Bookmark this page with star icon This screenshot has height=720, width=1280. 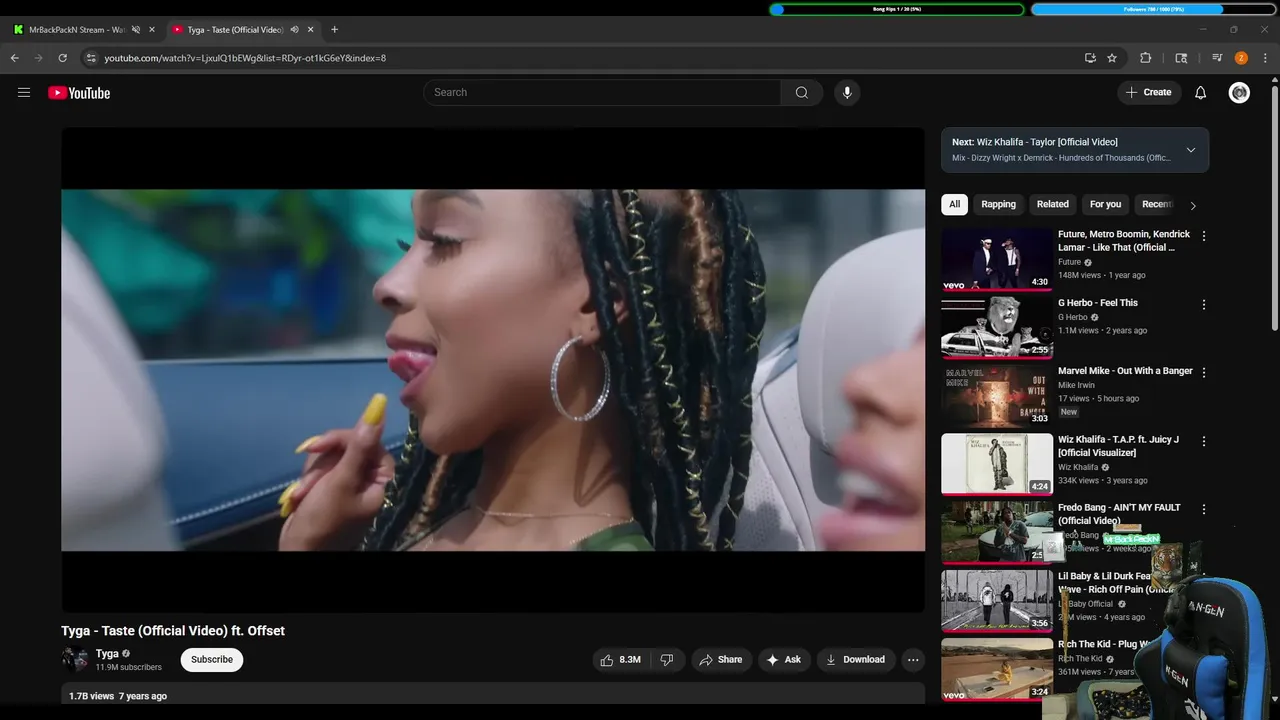(1112, 58)
